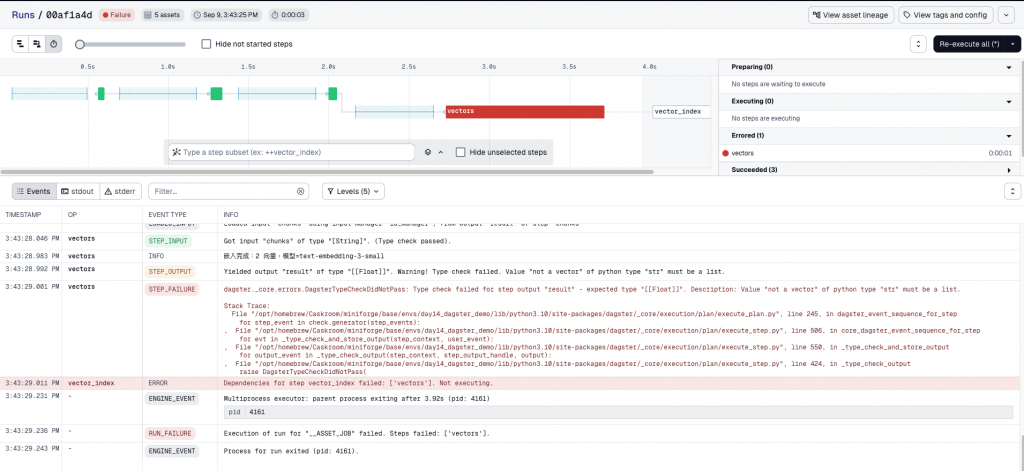Click ENGINE_EVENT tag in Process for run exited row
This screenshot has width=1024, height=471.
pyautogui.click(x=172, y=451)
